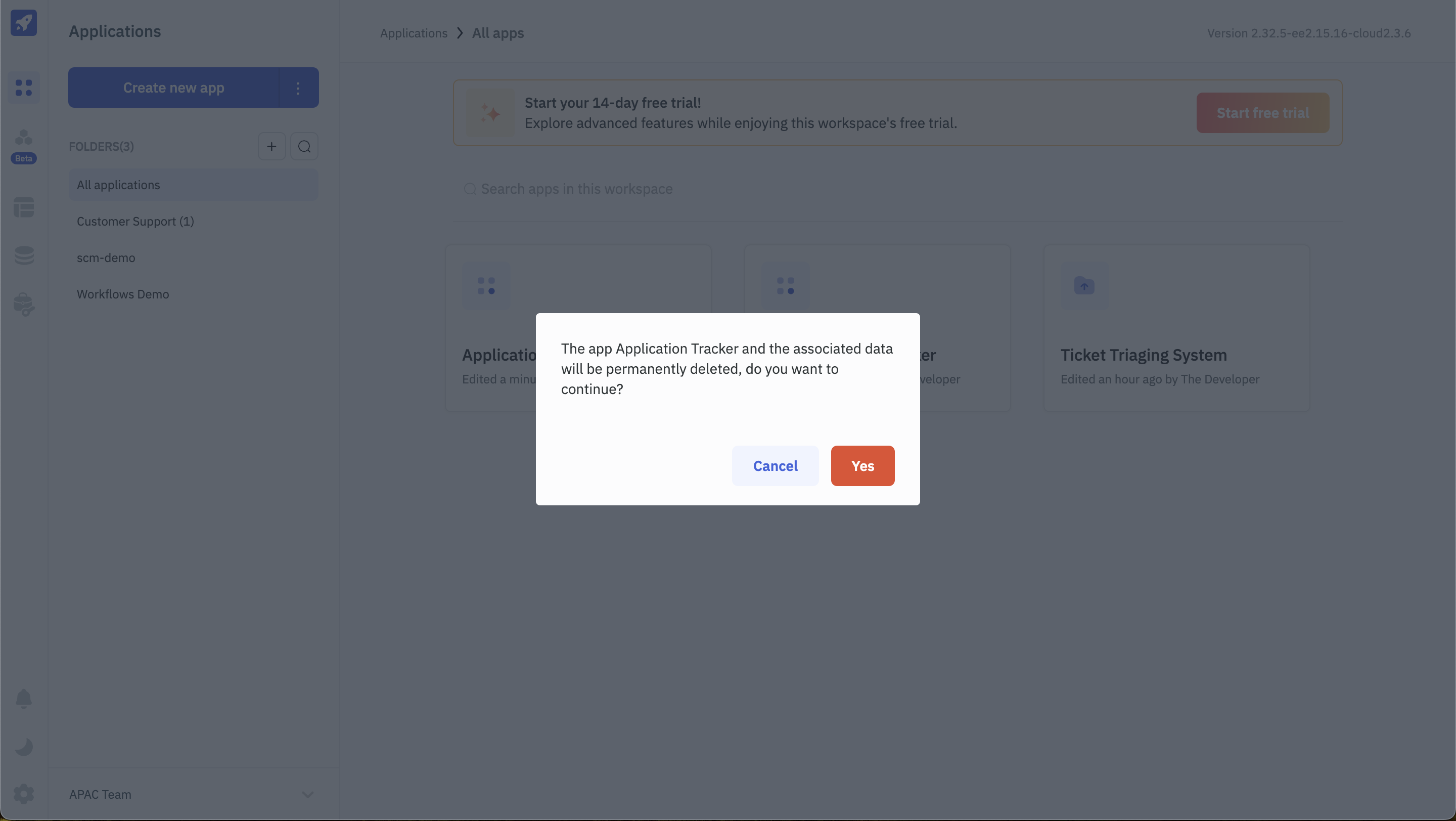Screen dimensions: 1456x821
Task: Select the All applications folder
Action: [193, 185]
